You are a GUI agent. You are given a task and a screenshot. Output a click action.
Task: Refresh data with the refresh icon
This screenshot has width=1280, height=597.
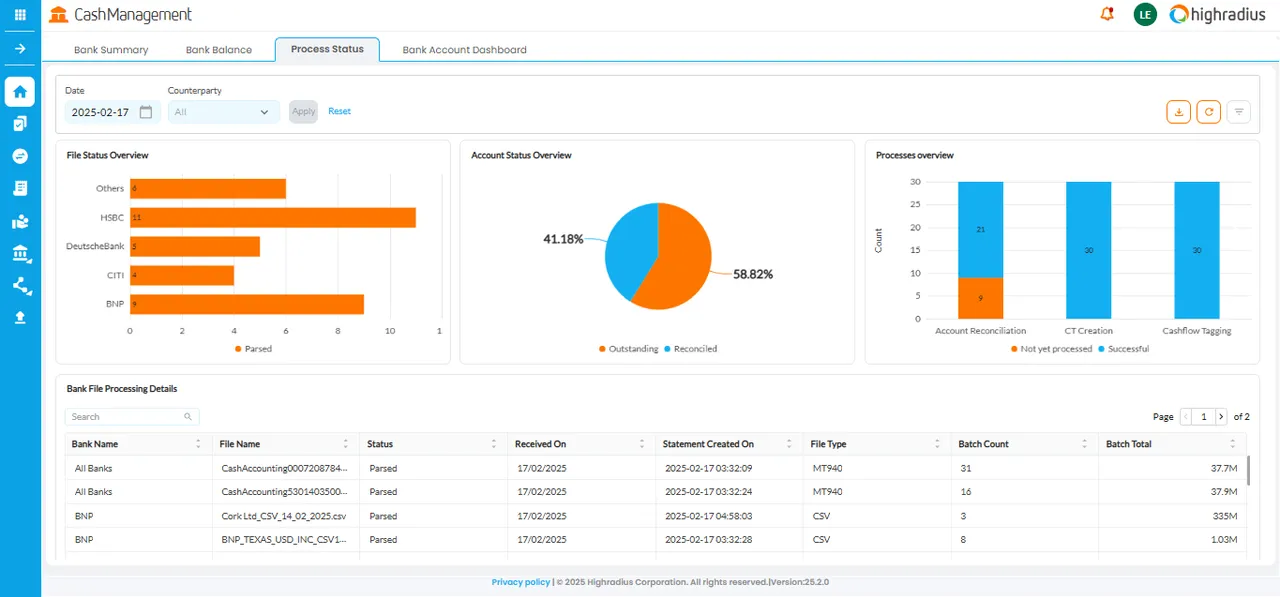1209,112
